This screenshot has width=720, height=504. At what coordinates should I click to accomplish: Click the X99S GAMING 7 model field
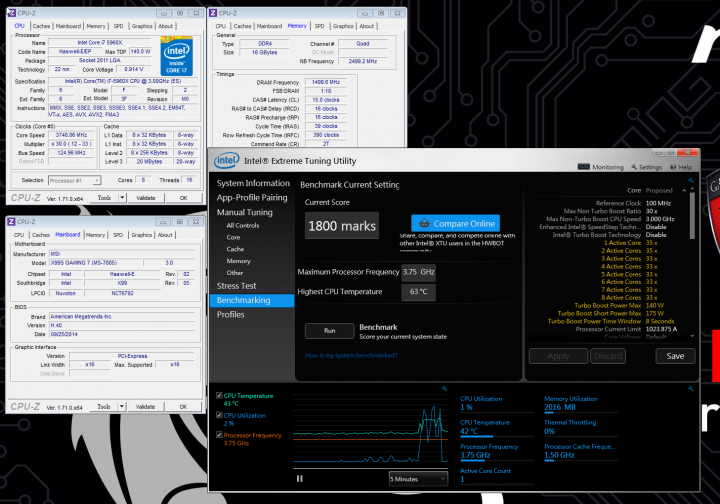(x=96, y=263)
